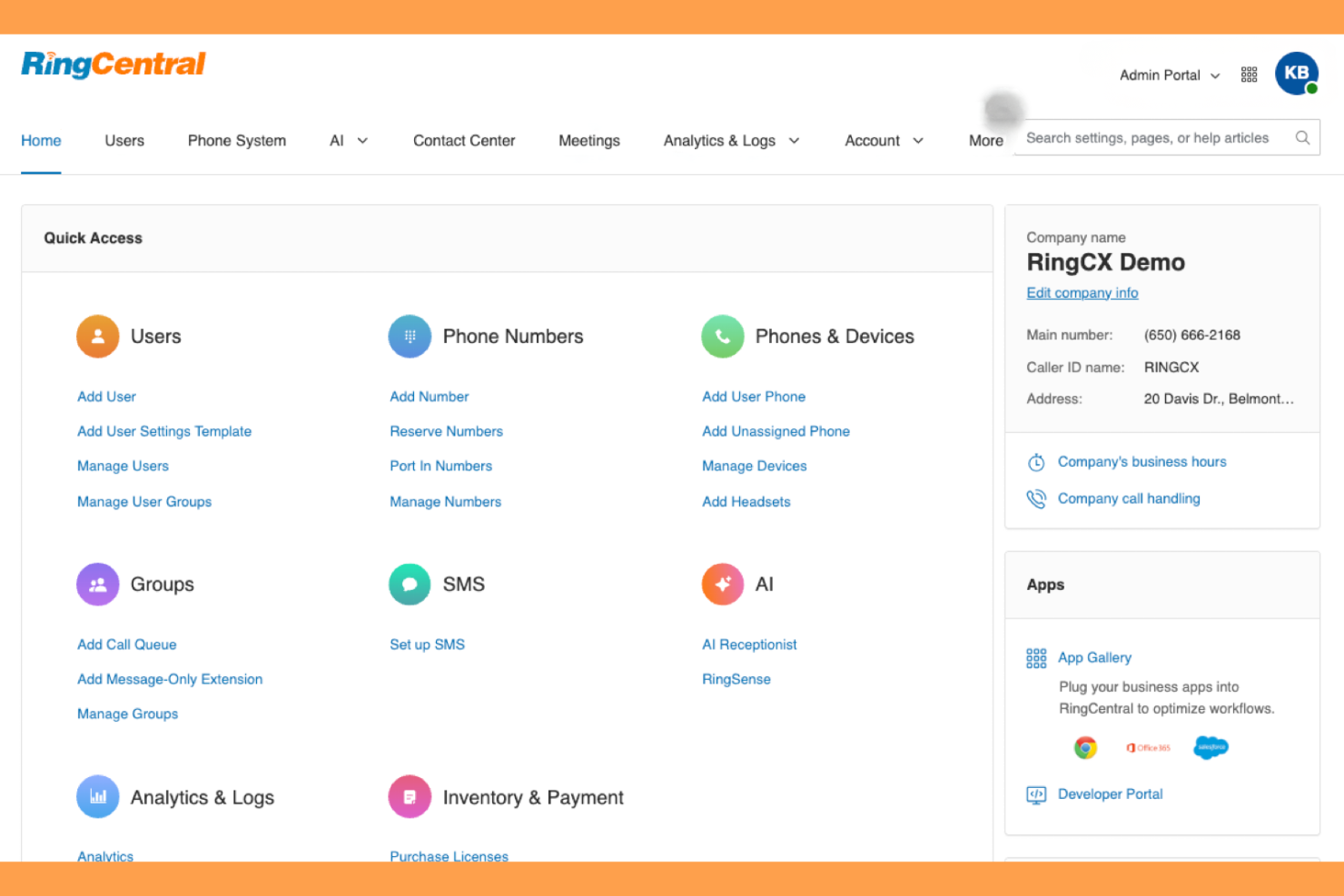Click Add User Phone
Viewport: 1344px width, 896px height.
754,397
